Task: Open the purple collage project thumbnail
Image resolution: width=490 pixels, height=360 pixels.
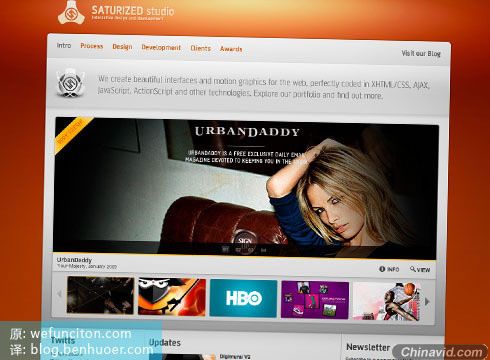Action: pyautogui.click(x=315, y=300)
